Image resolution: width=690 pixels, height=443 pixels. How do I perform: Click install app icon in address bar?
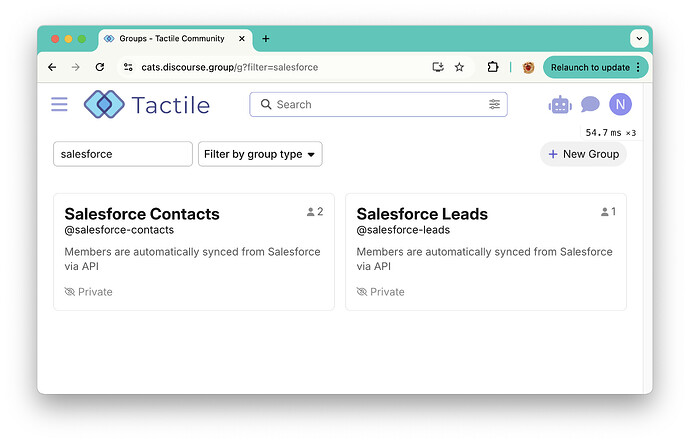point(437,67)
